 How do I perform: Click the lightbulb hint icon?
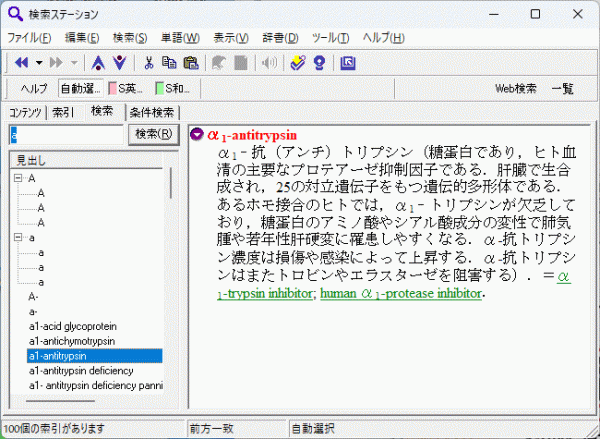[319, 62]
